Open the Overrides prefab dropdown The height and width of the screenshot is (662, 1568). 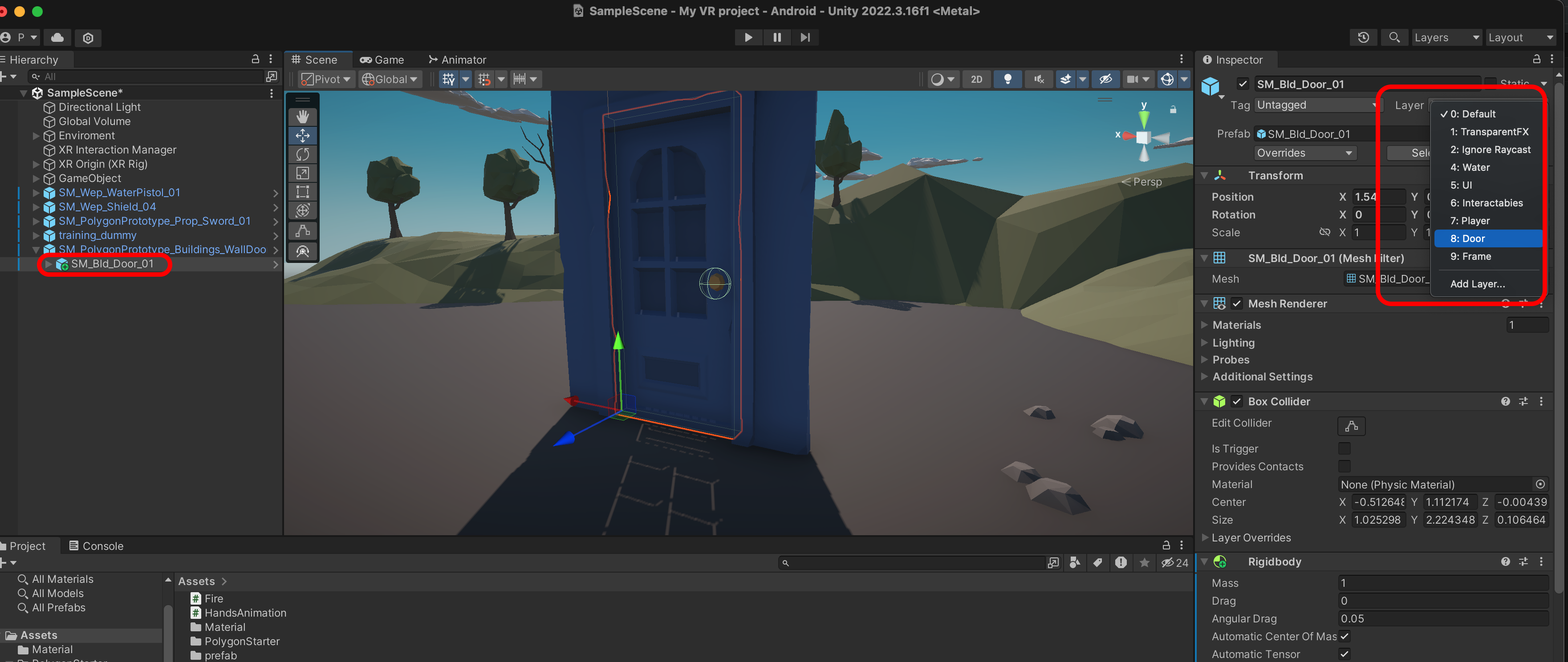1304,153
